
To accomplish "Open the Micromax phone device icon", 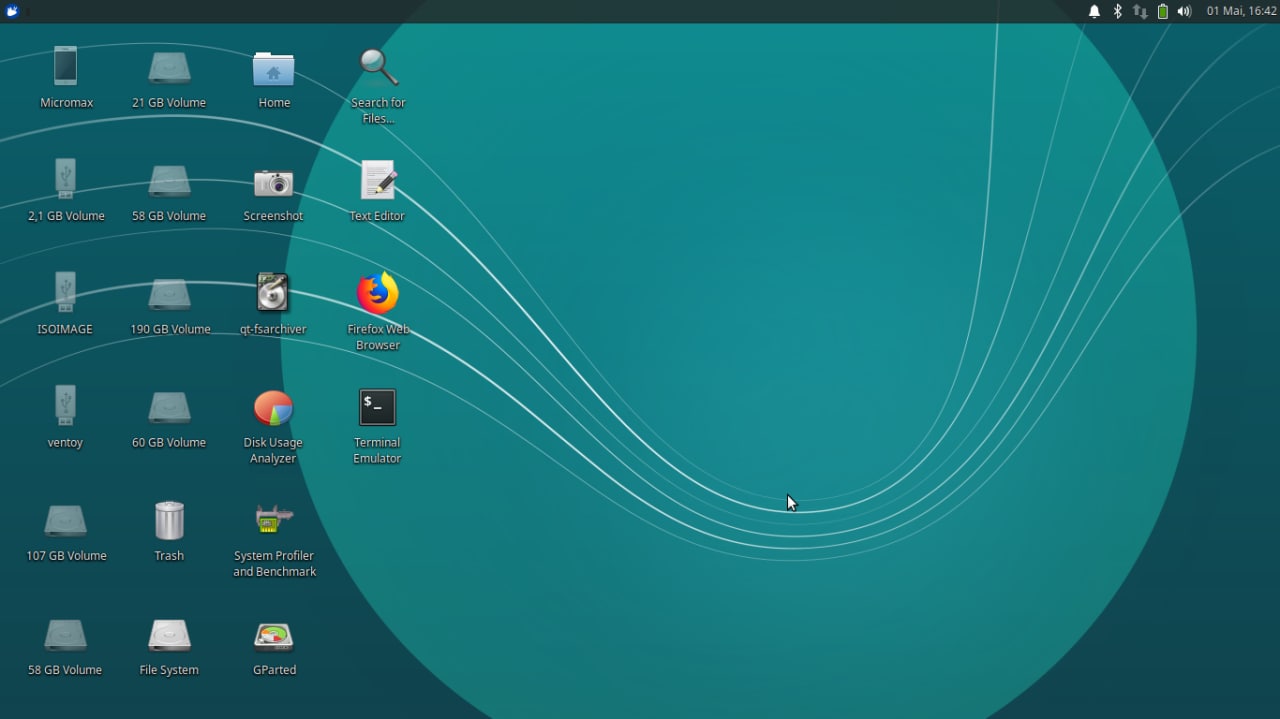I will point(65,67).
